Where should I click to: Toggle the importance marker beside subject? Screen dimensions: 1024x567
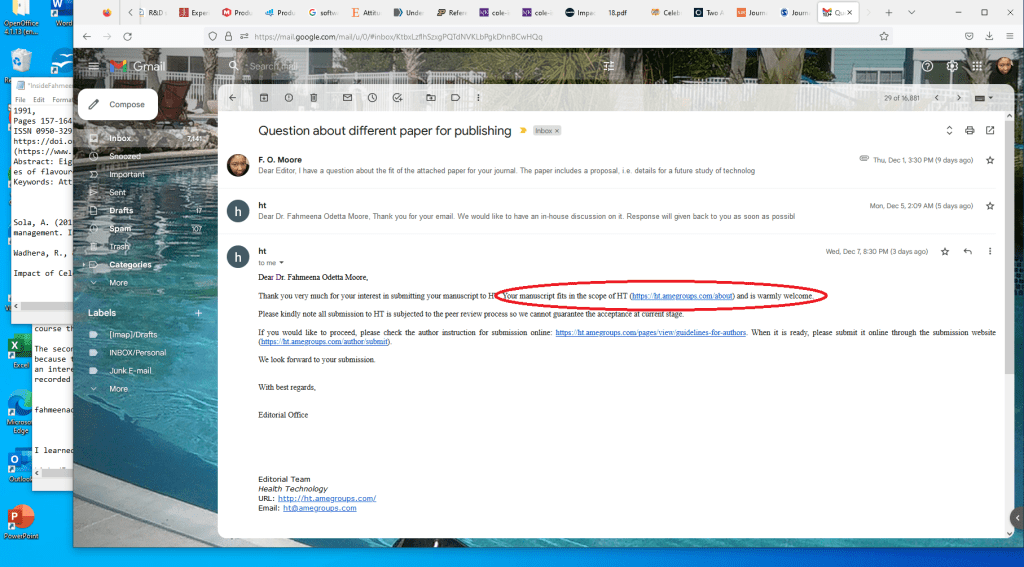pyautogui.click(x=522, y=131)
